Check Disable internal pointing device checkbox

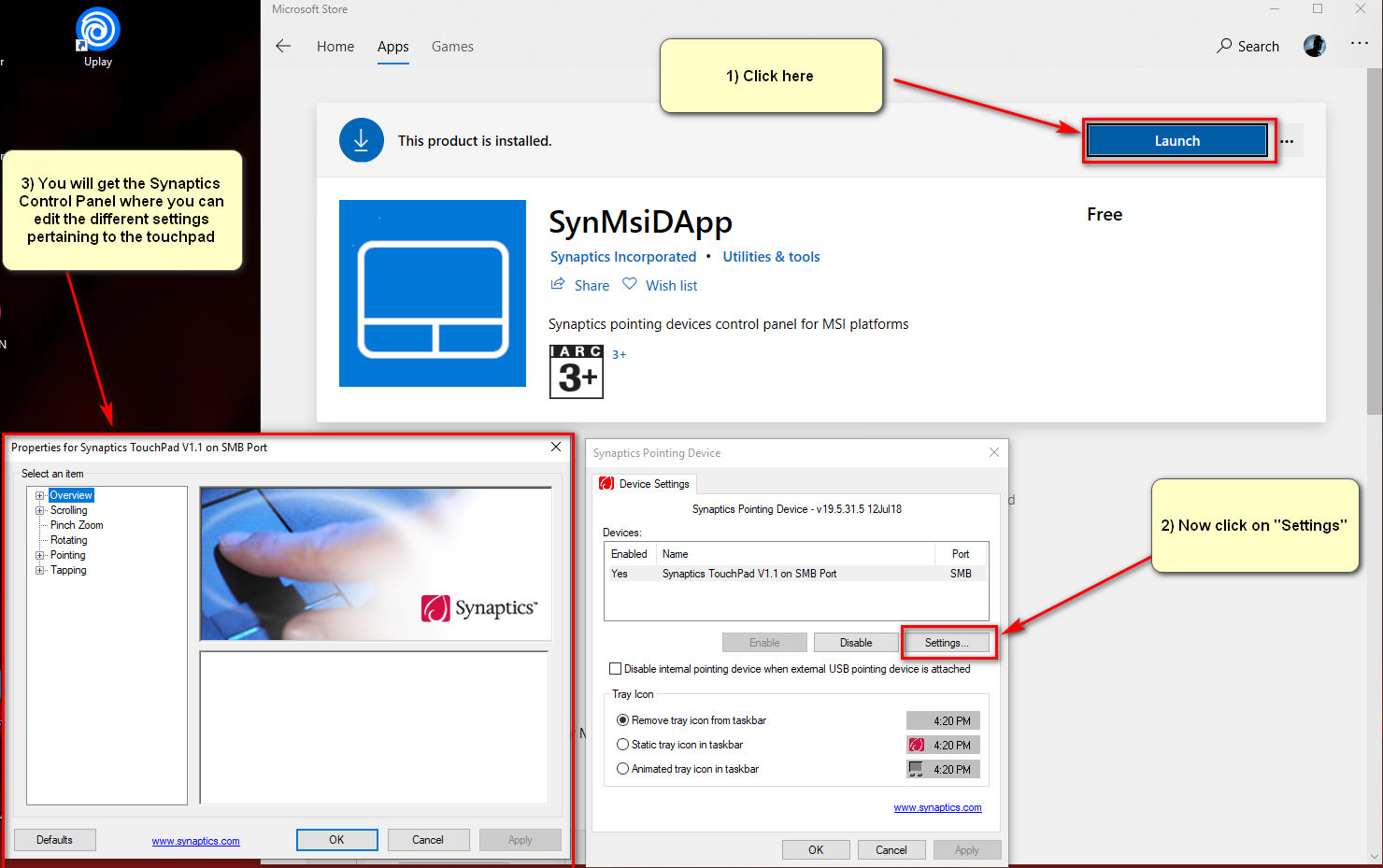pyautogui.click(x=615, y=668)
